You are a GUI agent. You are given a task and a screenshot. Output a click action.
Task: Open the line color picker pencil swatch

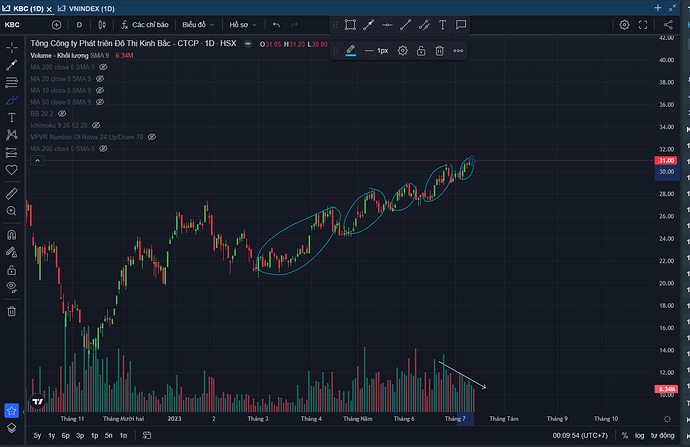351,50
